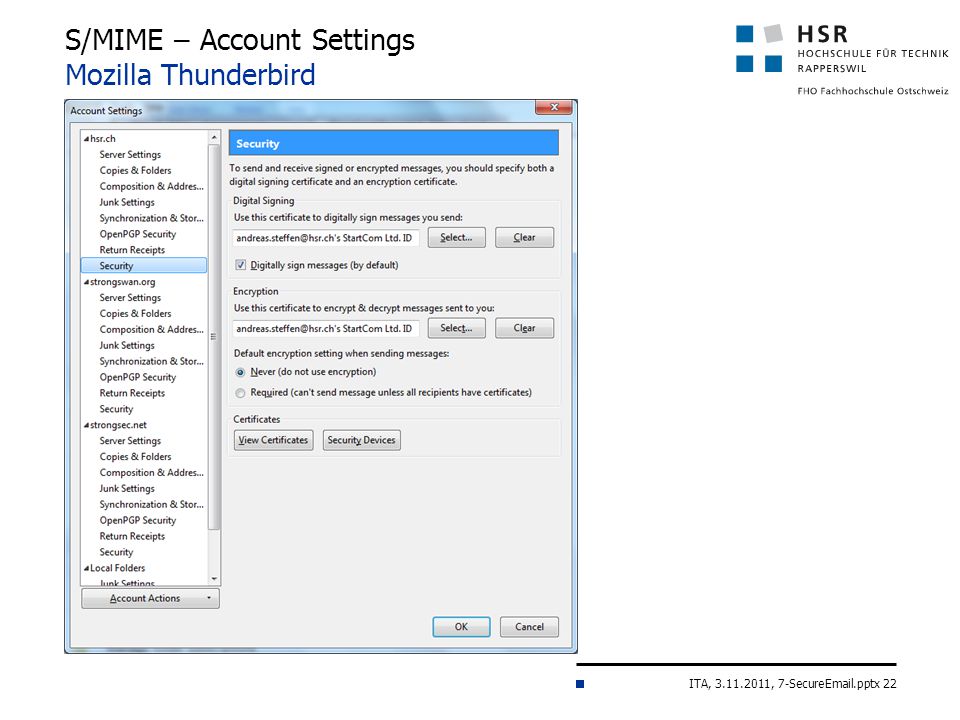Image resolution: width=960 pixels, height=720 pixels.
Task: Collapse the hsr.ch account tree
Action: coord(86,139)
